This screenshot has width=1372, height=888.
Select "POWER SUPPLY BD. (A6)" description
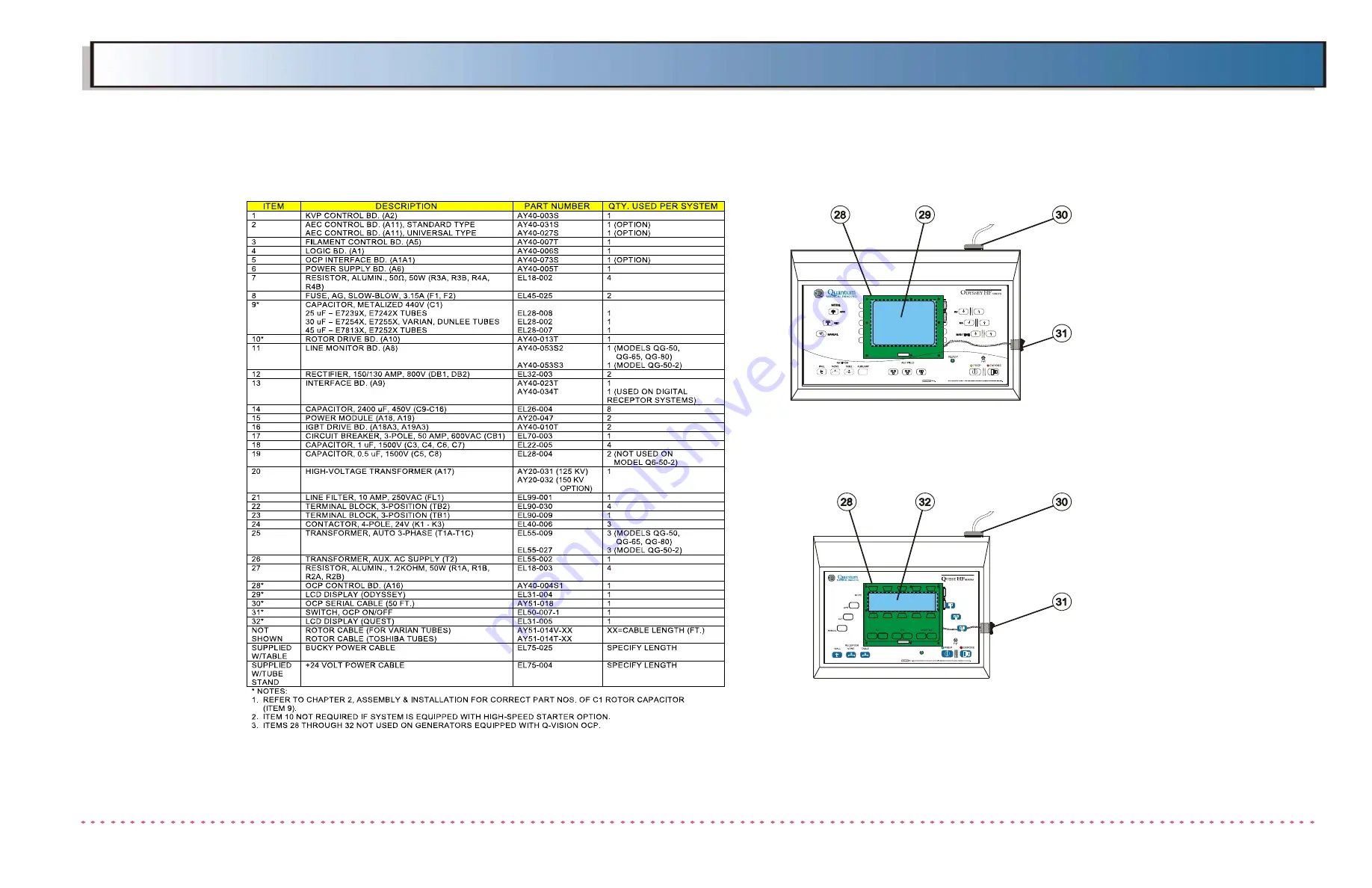pyautogui.click(x=354, y=269)
